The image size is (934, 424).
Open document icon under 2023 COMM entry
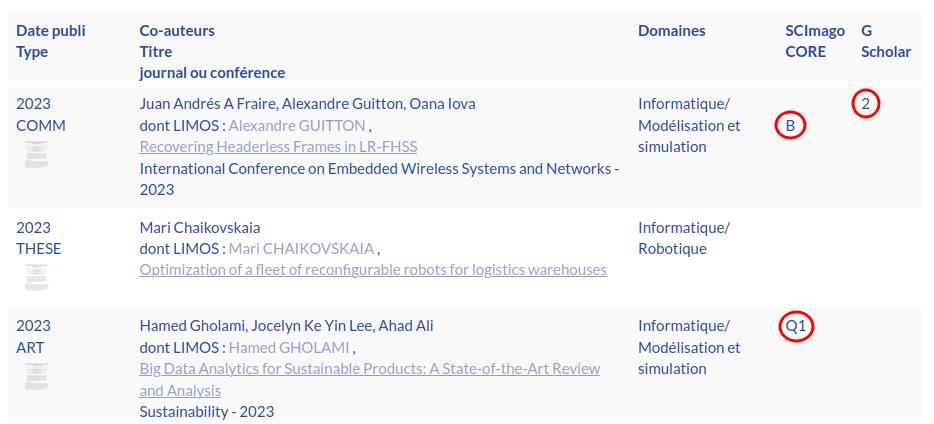click(x=36, y=155)
